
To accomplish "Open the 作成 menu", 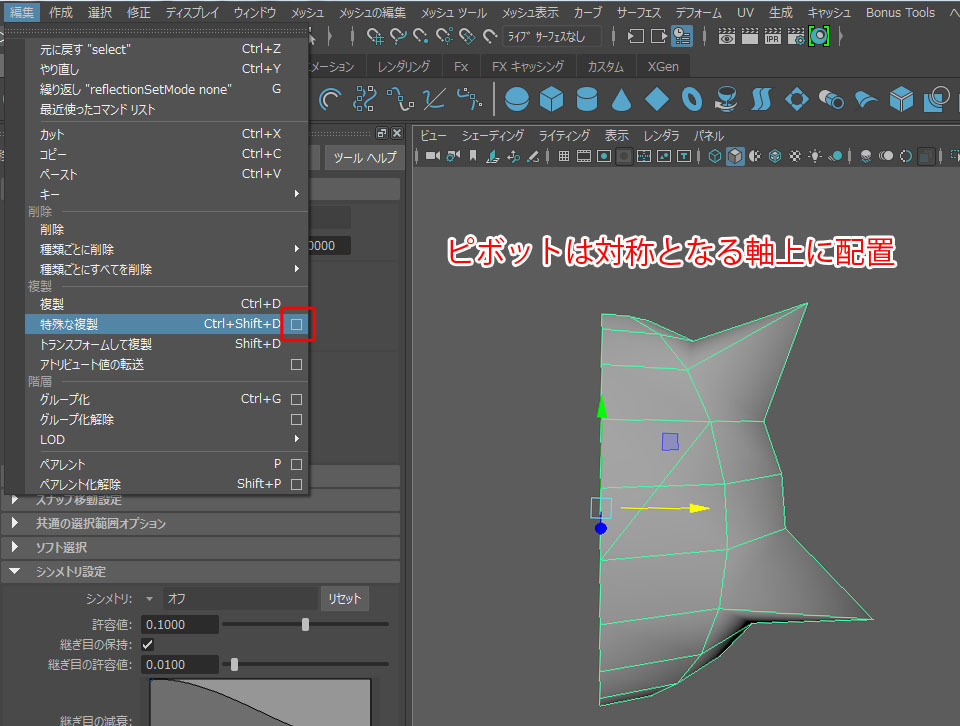I will [x=61, y=12].
